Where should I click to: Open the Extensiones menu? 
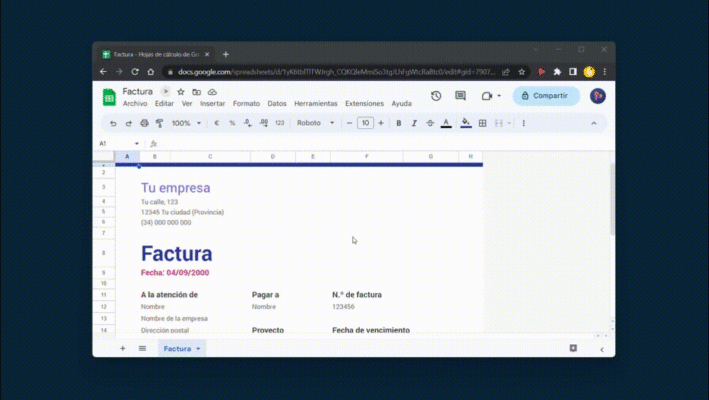[364, 104]
